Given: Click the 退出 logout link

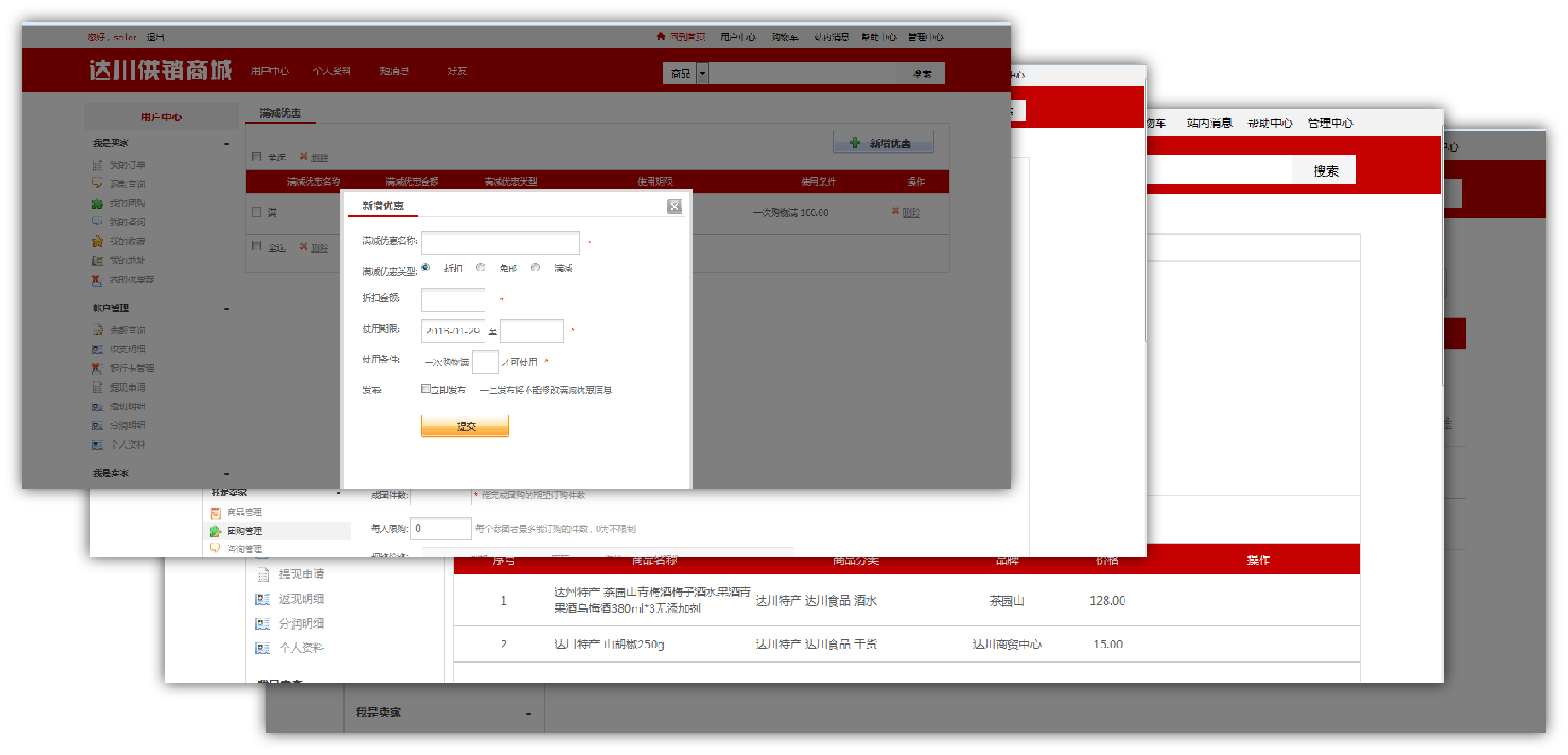Looking at the screenshot, I should point(155,37).
